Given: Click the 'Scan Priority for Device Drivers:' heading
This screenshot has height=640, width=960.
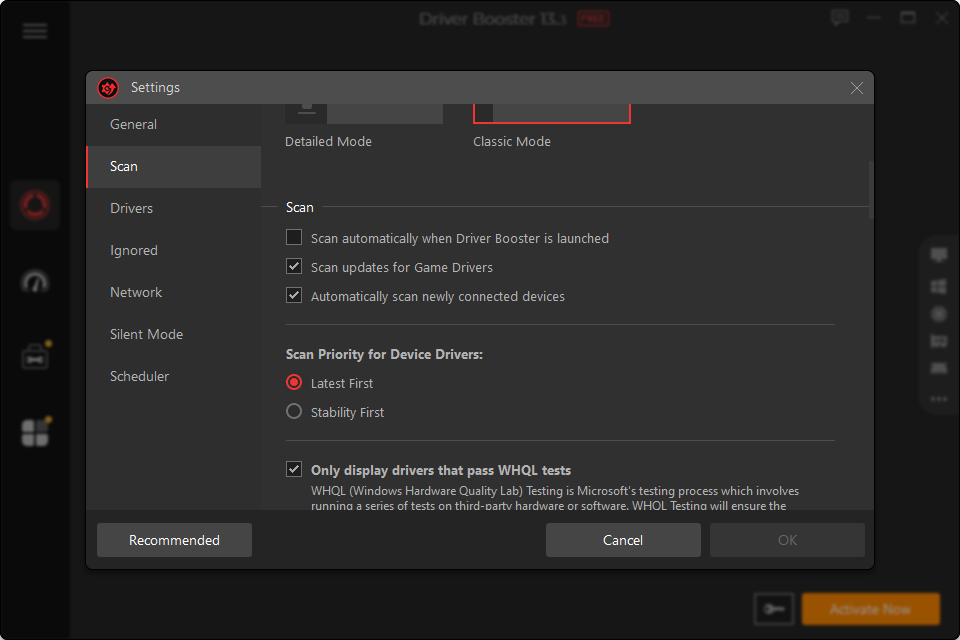Looking at the screenshot, I should coord(384,355).
